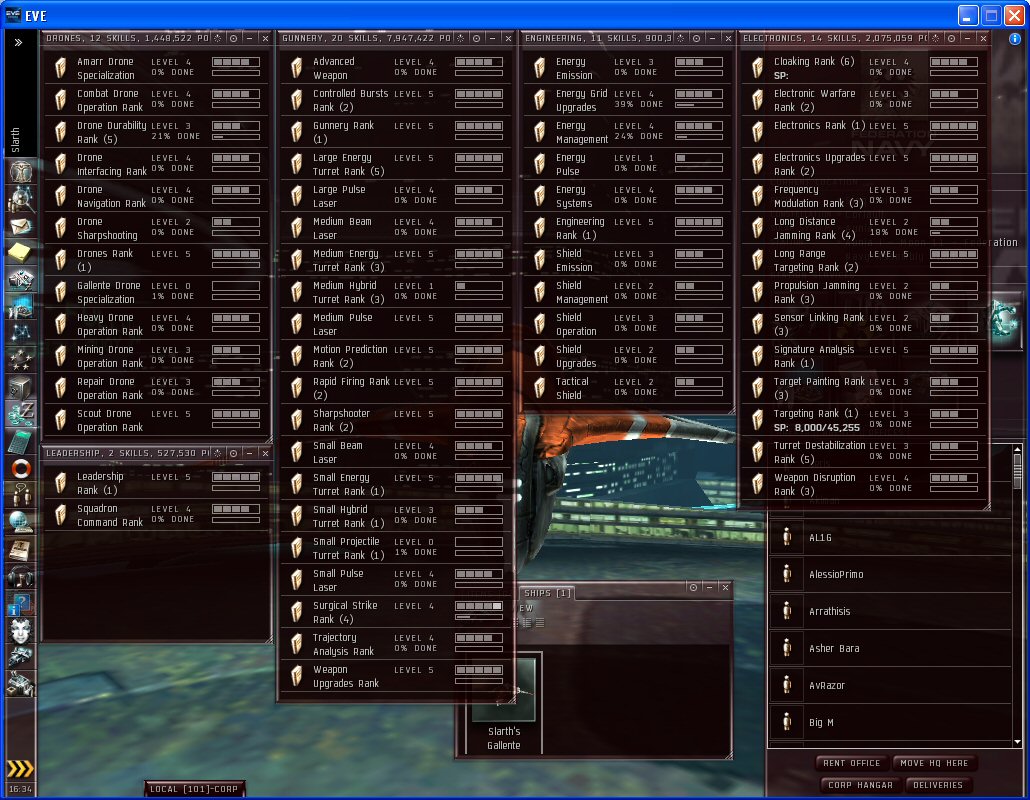The width and height of the screenshot is (1030, 800).
Task: Click the Leadership Rank (1) skill book icon
Action: (60, 483)
